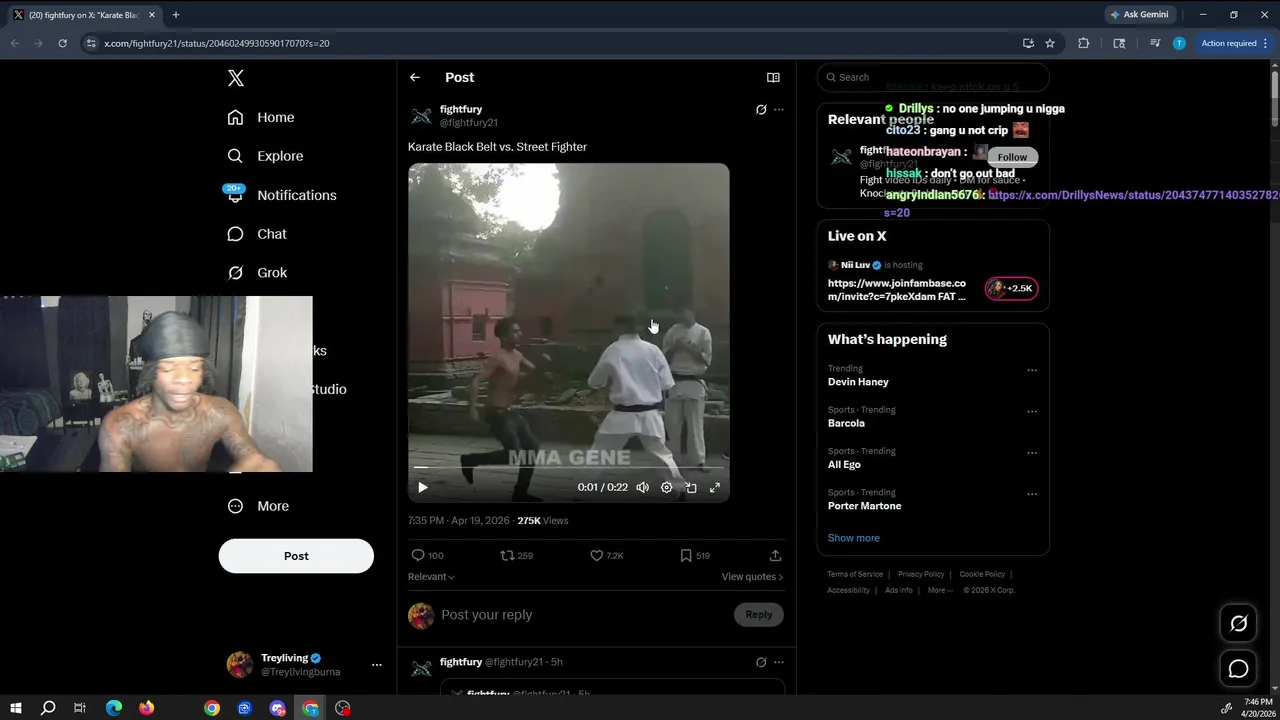Enter fullscreen video mode

[715, 487]
